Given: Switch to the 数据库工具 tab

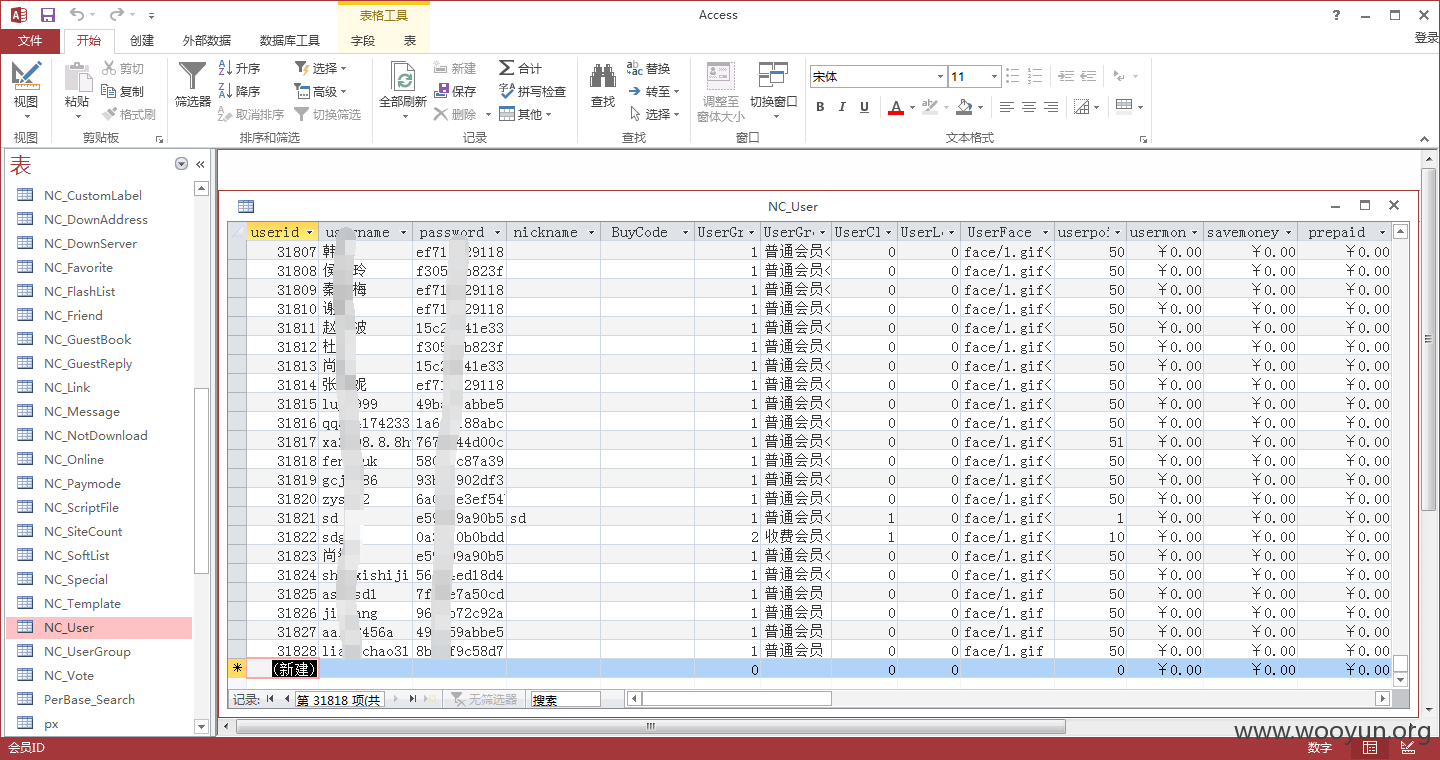Looking at the screenshot, I should [290, 41].
